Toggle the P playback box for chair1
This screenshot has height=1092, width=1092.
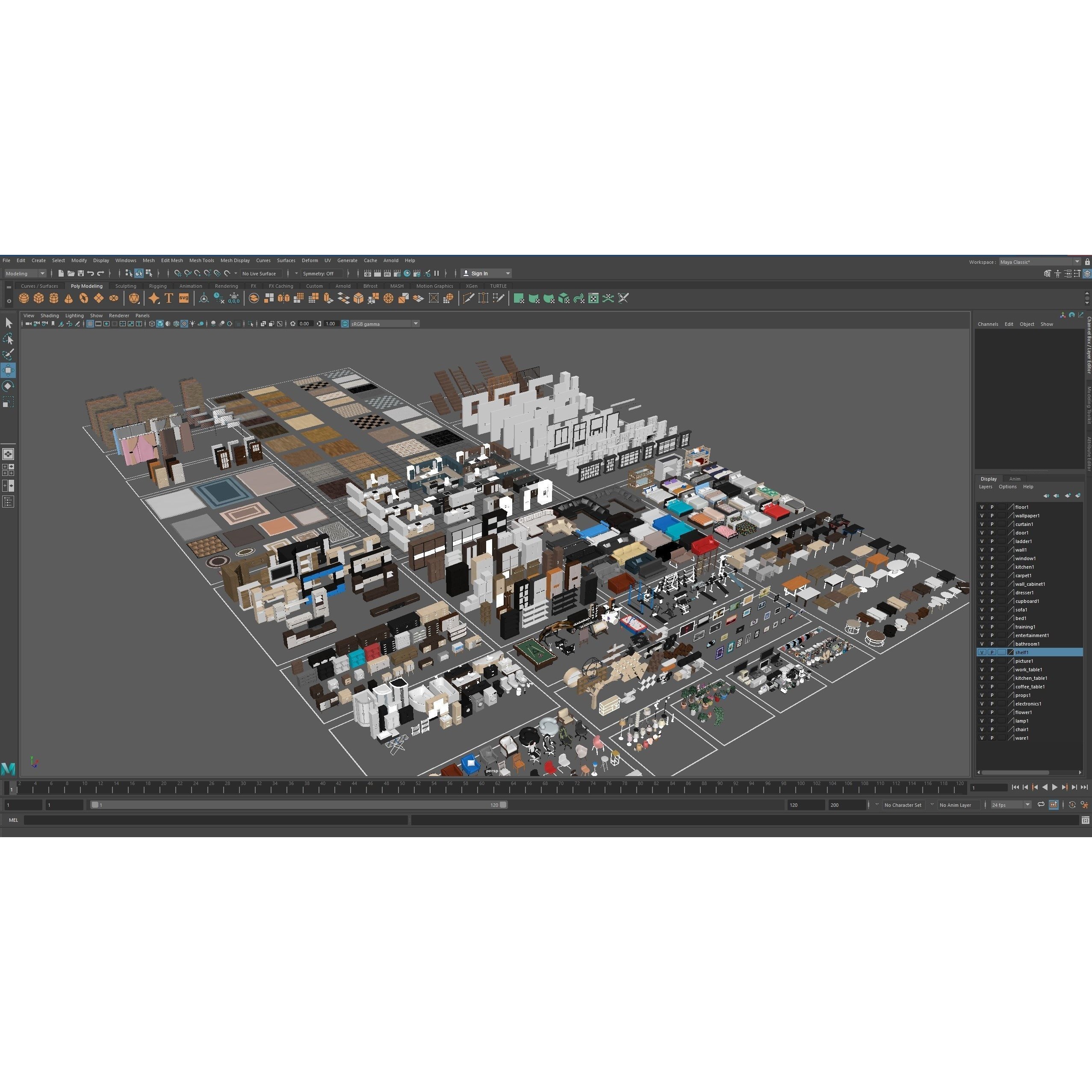pos(992,730)
